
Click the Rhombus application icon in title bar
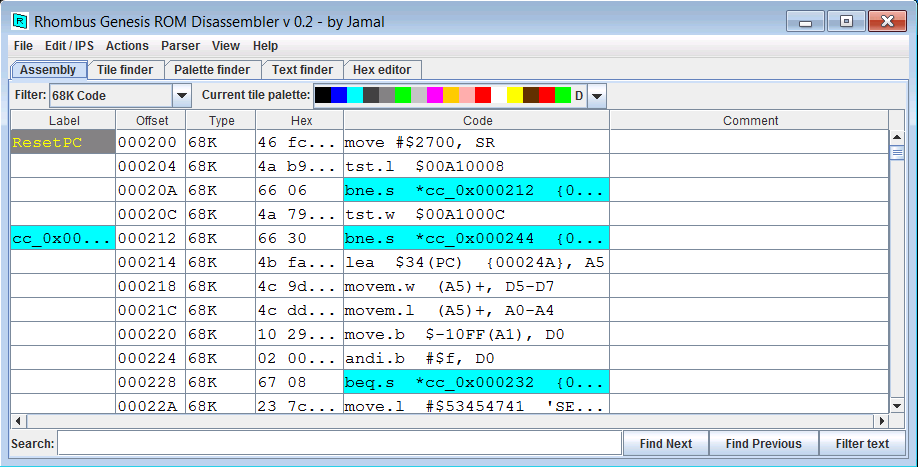[x=21, y=22]
